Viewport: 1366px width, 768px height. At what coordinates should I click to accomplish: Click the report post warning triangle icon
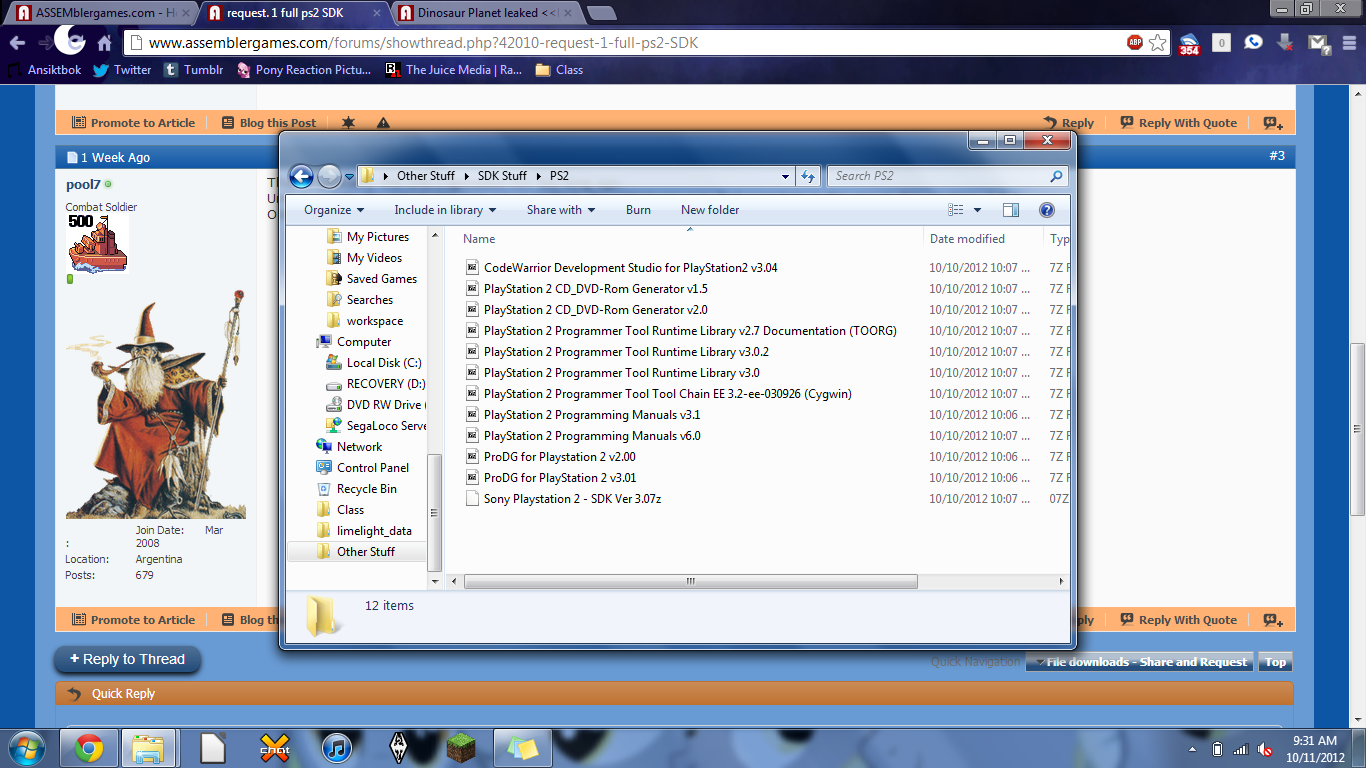[383, 123]
